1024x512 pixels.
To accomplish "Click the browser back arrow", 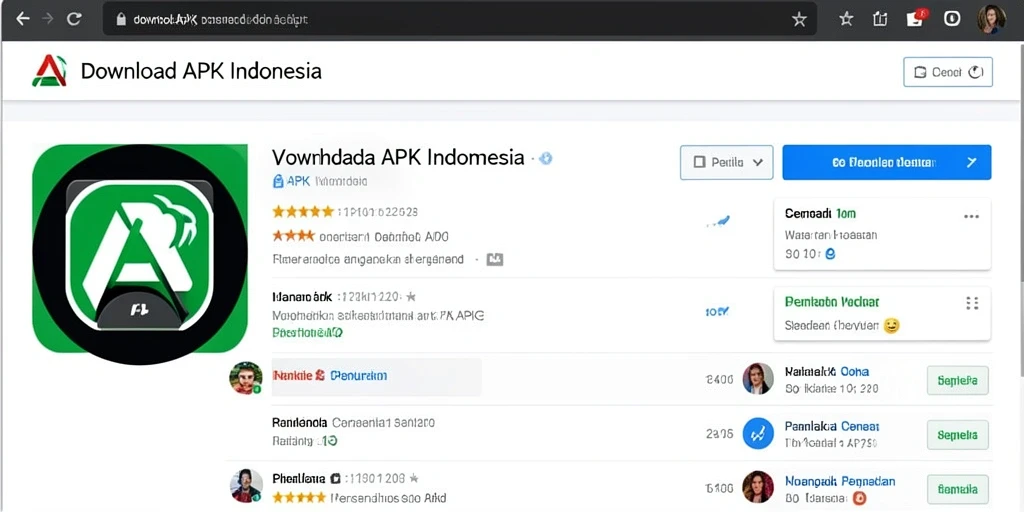I will click(x=23, y=19).
